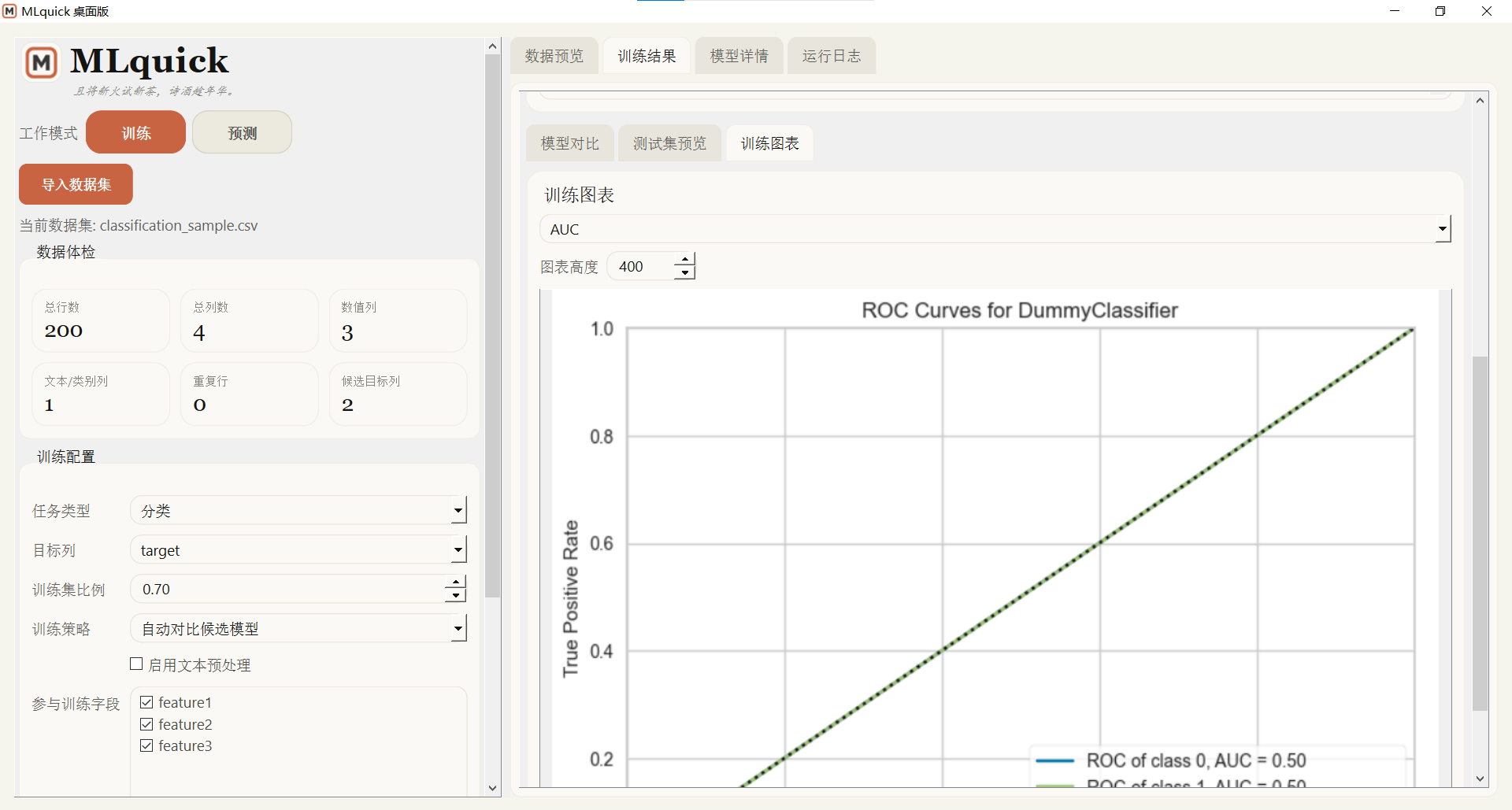The width and height of the screenshot is (1512, 810).
Task: Switch work mode to 预测
Action: pyautogui.click(x=242, y=132)
